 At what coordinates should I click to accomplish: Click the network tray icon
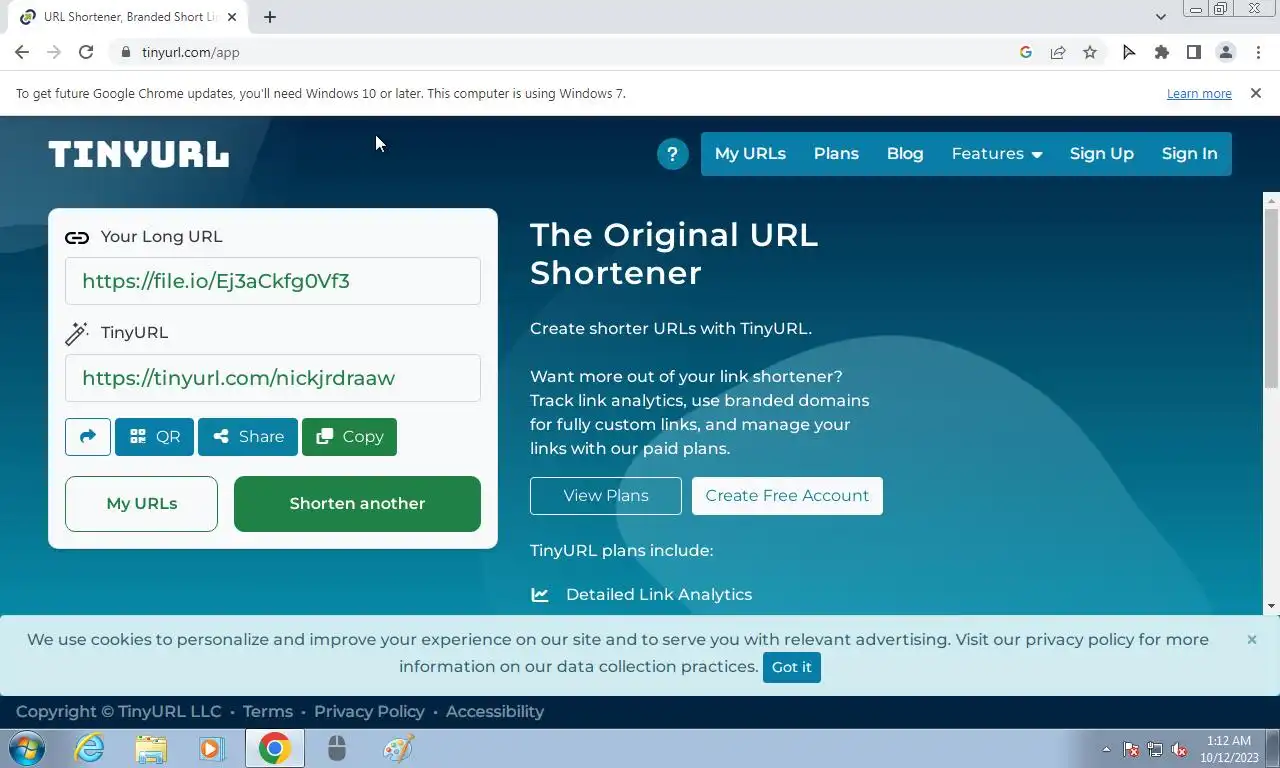(x=1155, y=749)
